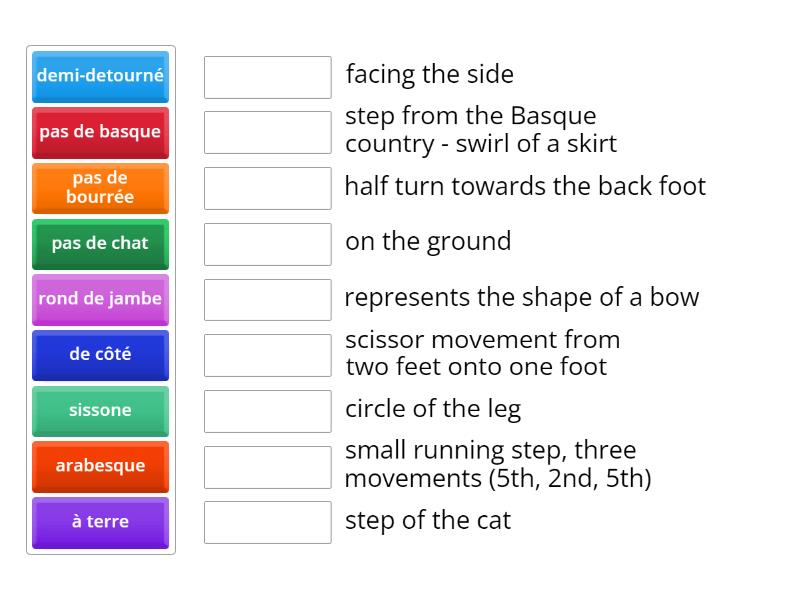Screen dimensions: 800x600
Task: Click the blue de côté tile
Action: [101, 355]
